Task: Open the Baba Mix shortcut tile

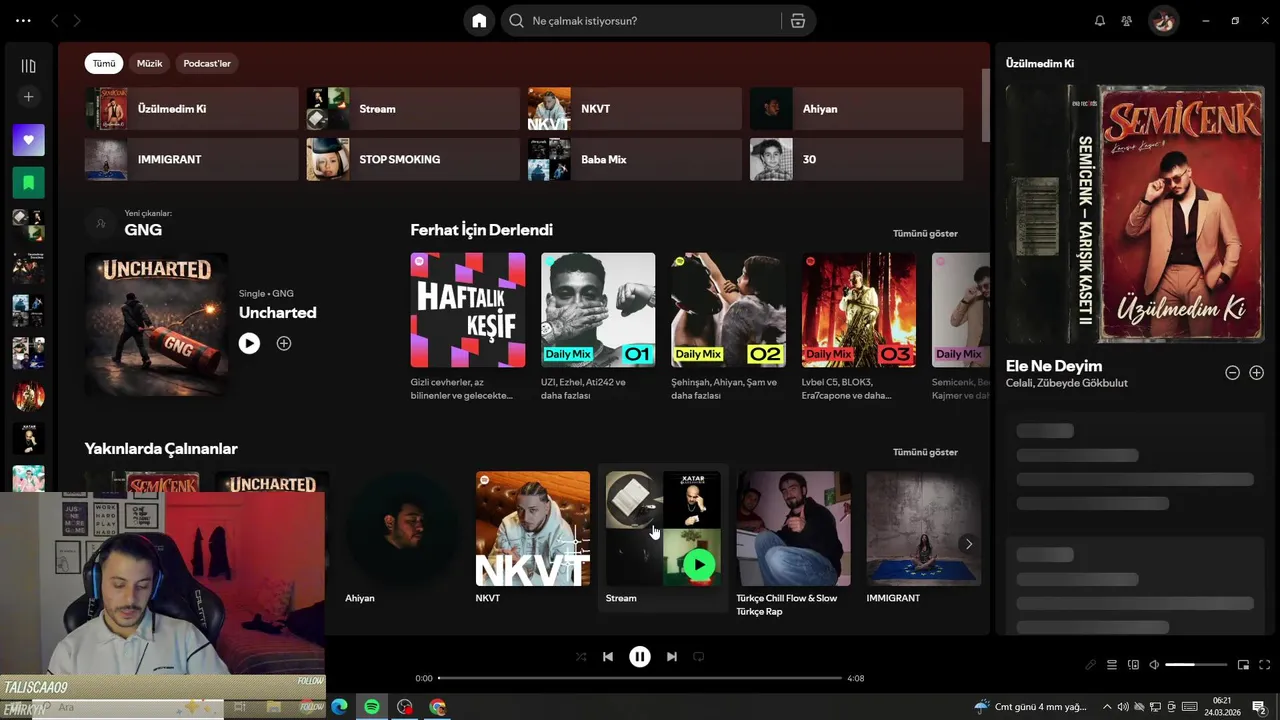Action: click(x=635, y=159)
